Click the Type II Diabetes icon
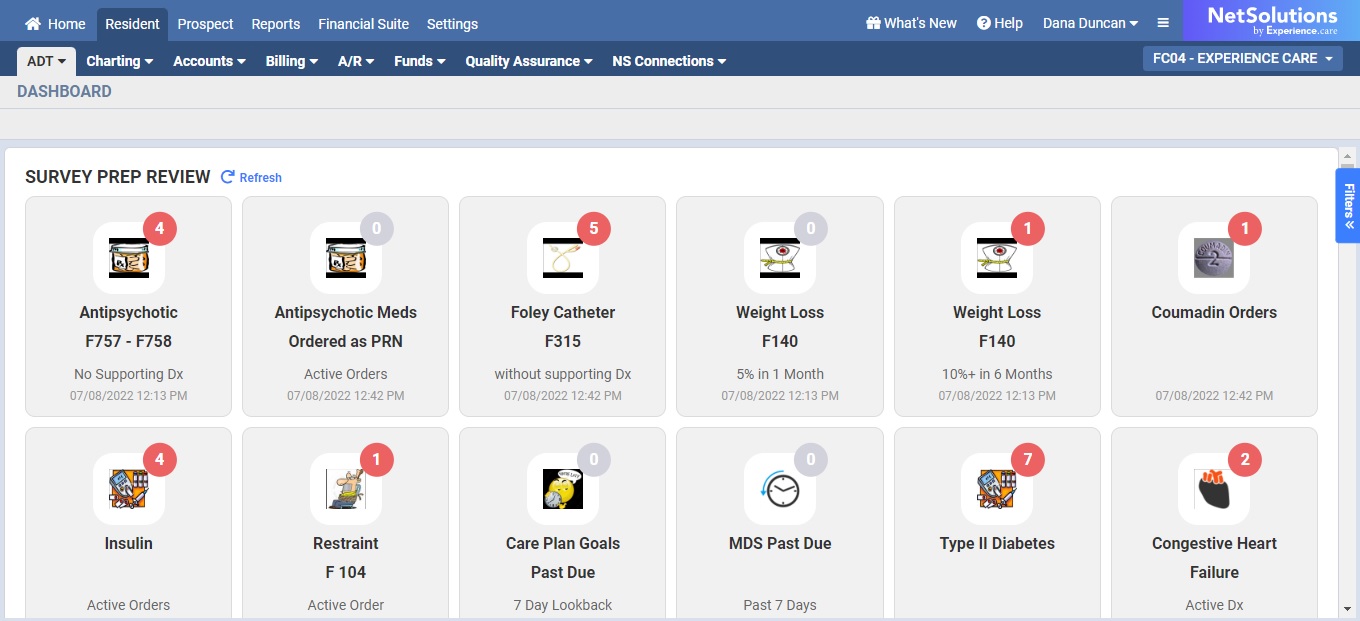Screen dimensions: 1360x621 997,488
